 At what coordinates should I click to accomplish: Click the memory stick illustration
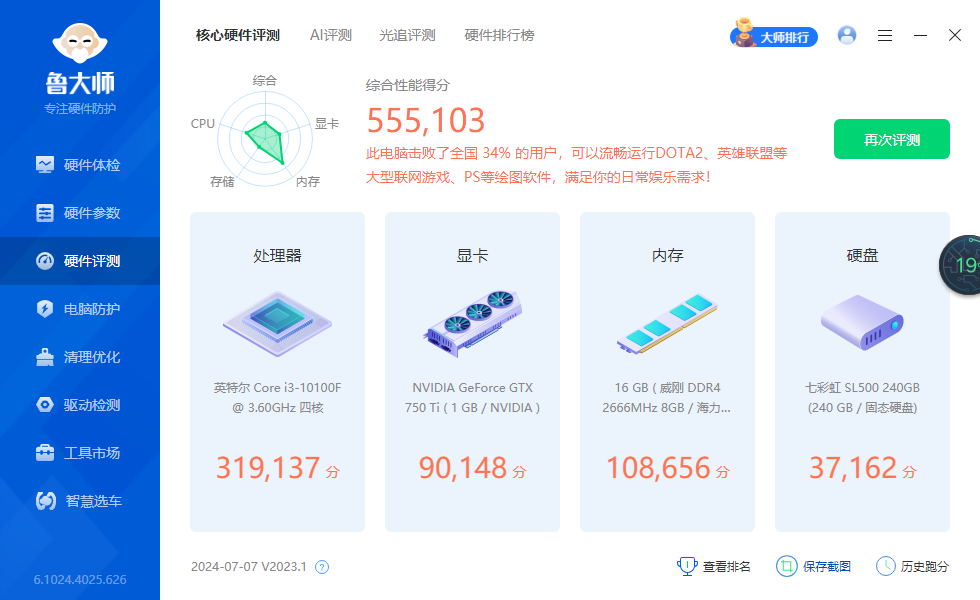click(667, 323)
